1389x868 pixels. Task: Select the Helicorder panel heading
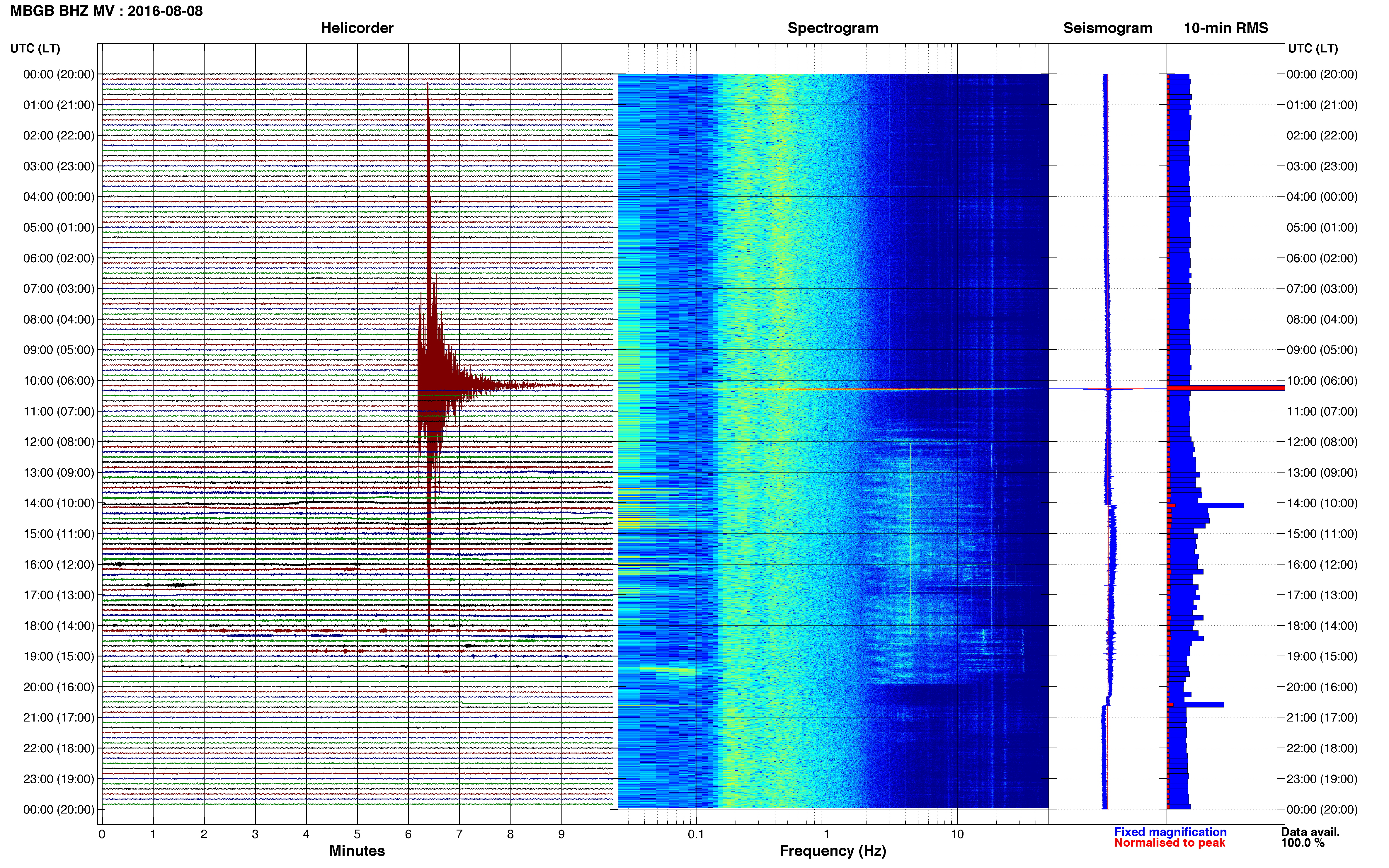[x=357, y=28]
